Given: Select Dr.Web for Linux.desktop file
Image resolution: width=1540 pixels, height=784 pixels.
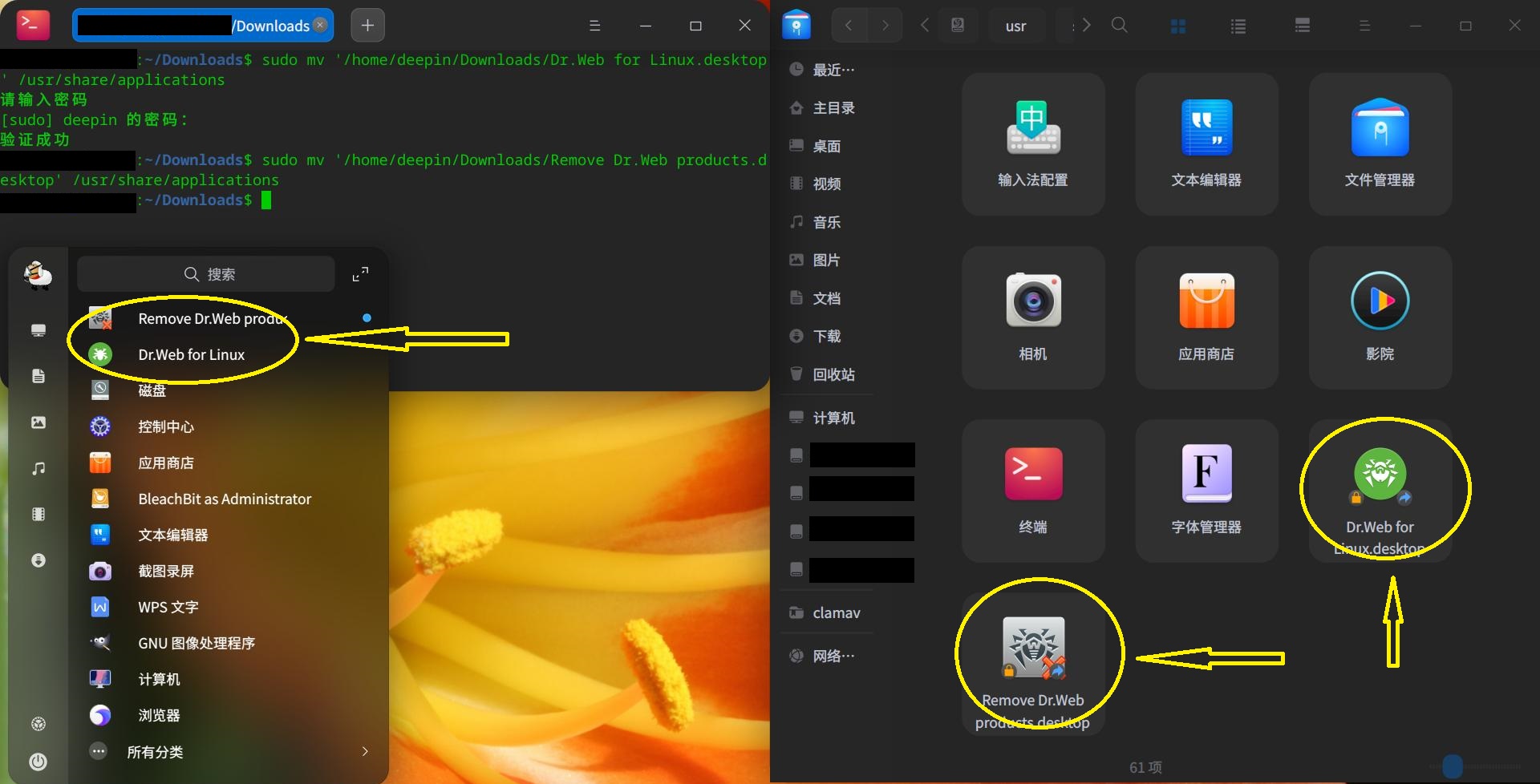Looking at the screenshot, I should 1380,491.
